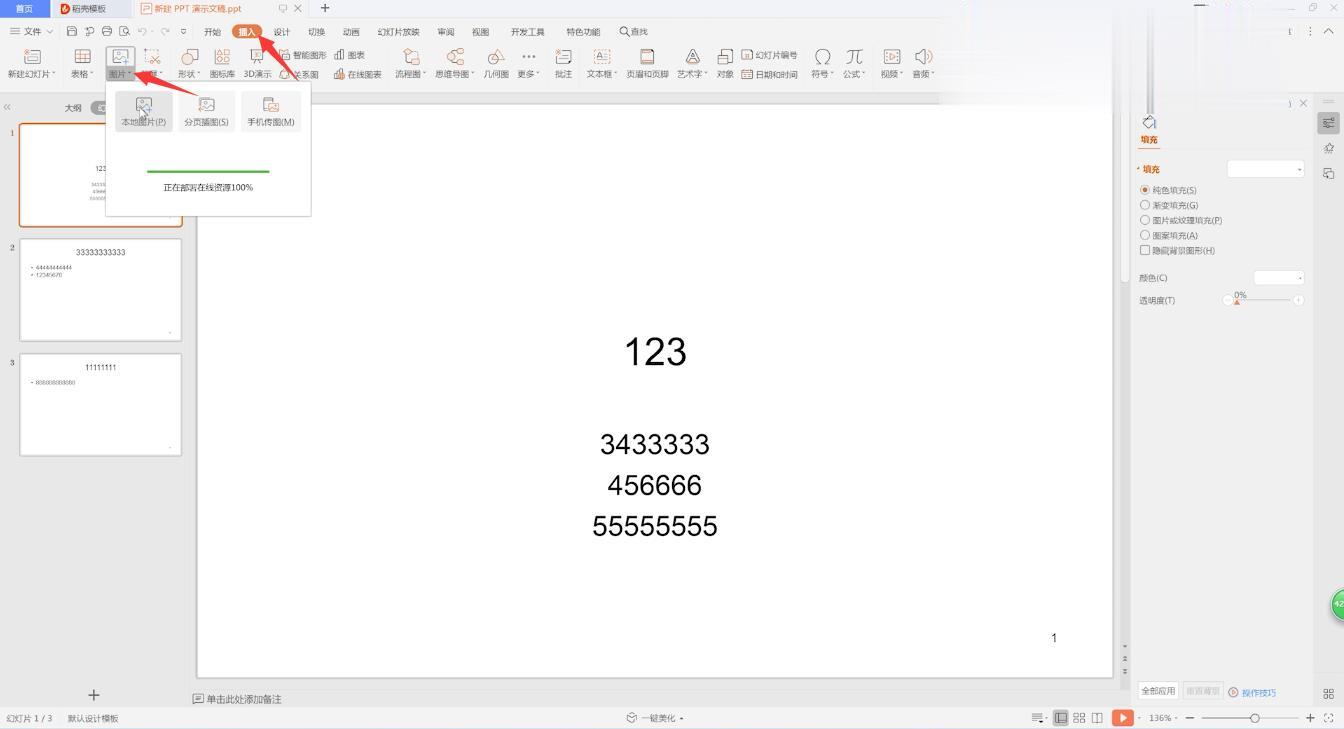Screen dimensions: 1344x729
Task: Insert a Comment (批注)
Action: point(563,63)
